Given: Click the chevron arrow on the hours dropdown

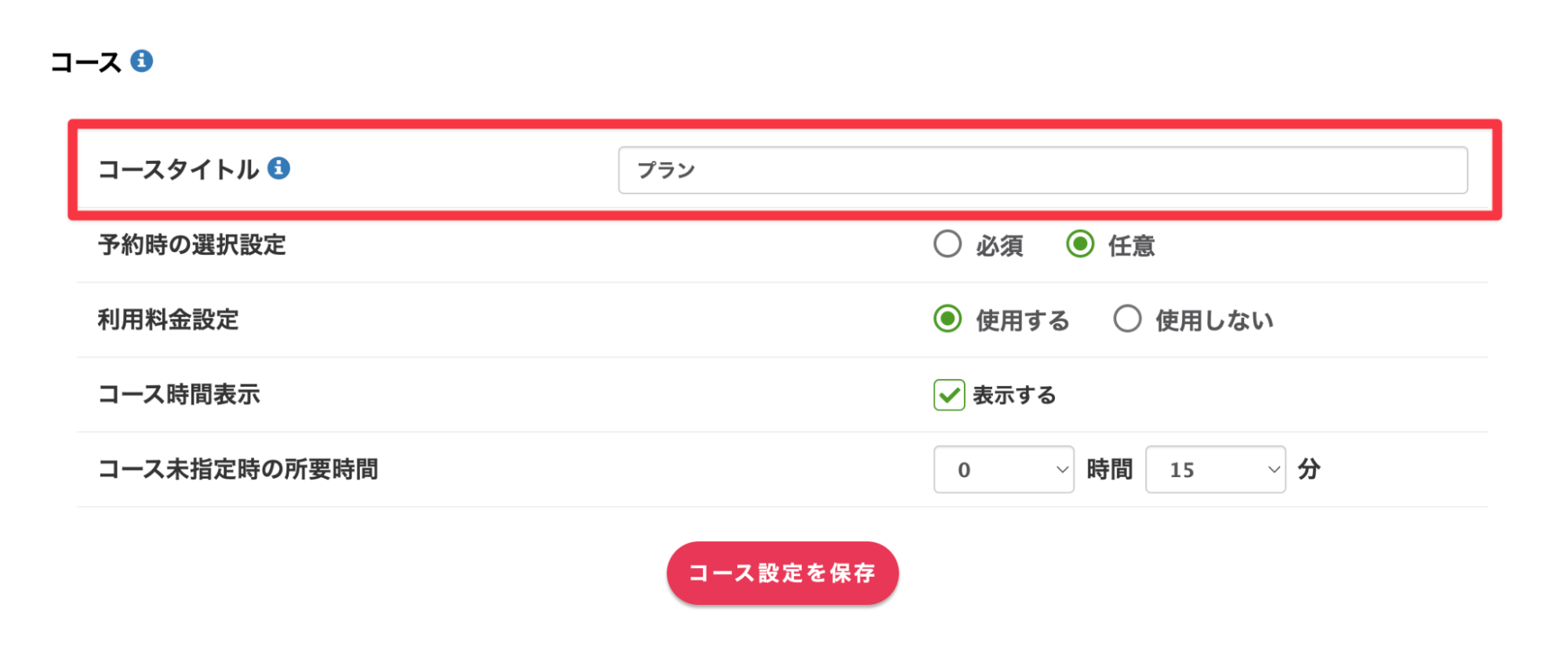Looking at the screenshot, I should coord(1062,469).
